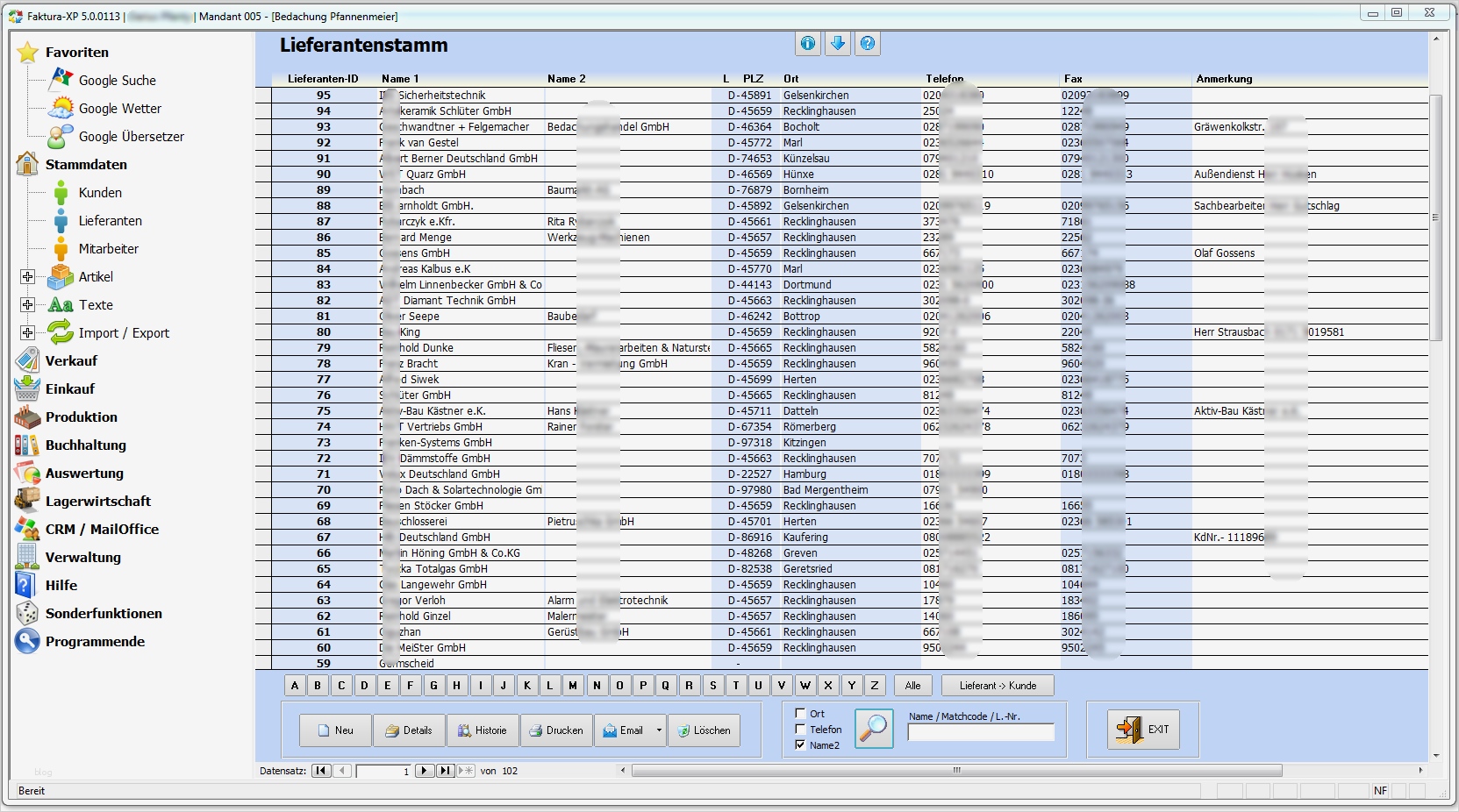
Task: Disable the Name2 search checkbox
Action: click(800, 745)
